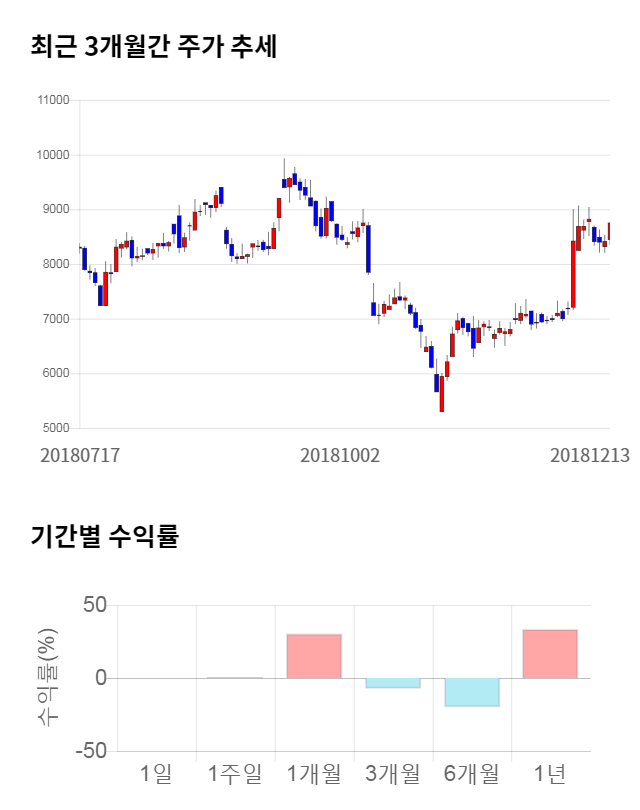
Task: Click the 1일 period label
Action: tap(156, 773)
